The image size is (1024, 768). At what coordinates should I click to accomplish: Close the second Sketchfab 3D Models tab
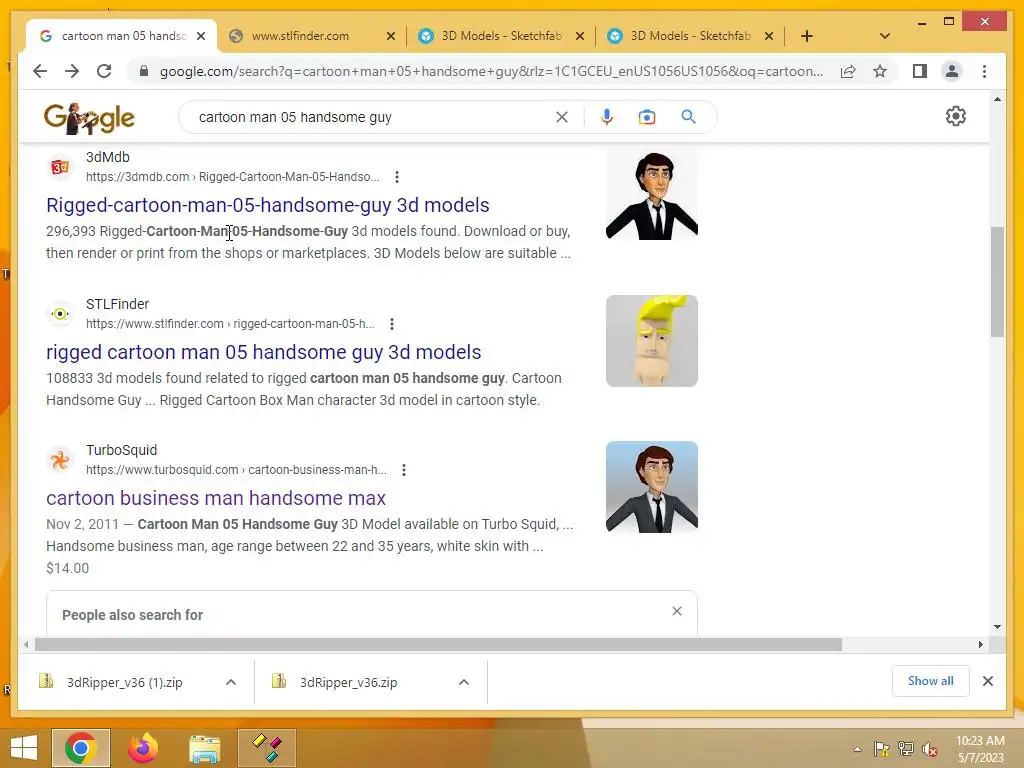(769, 36)
